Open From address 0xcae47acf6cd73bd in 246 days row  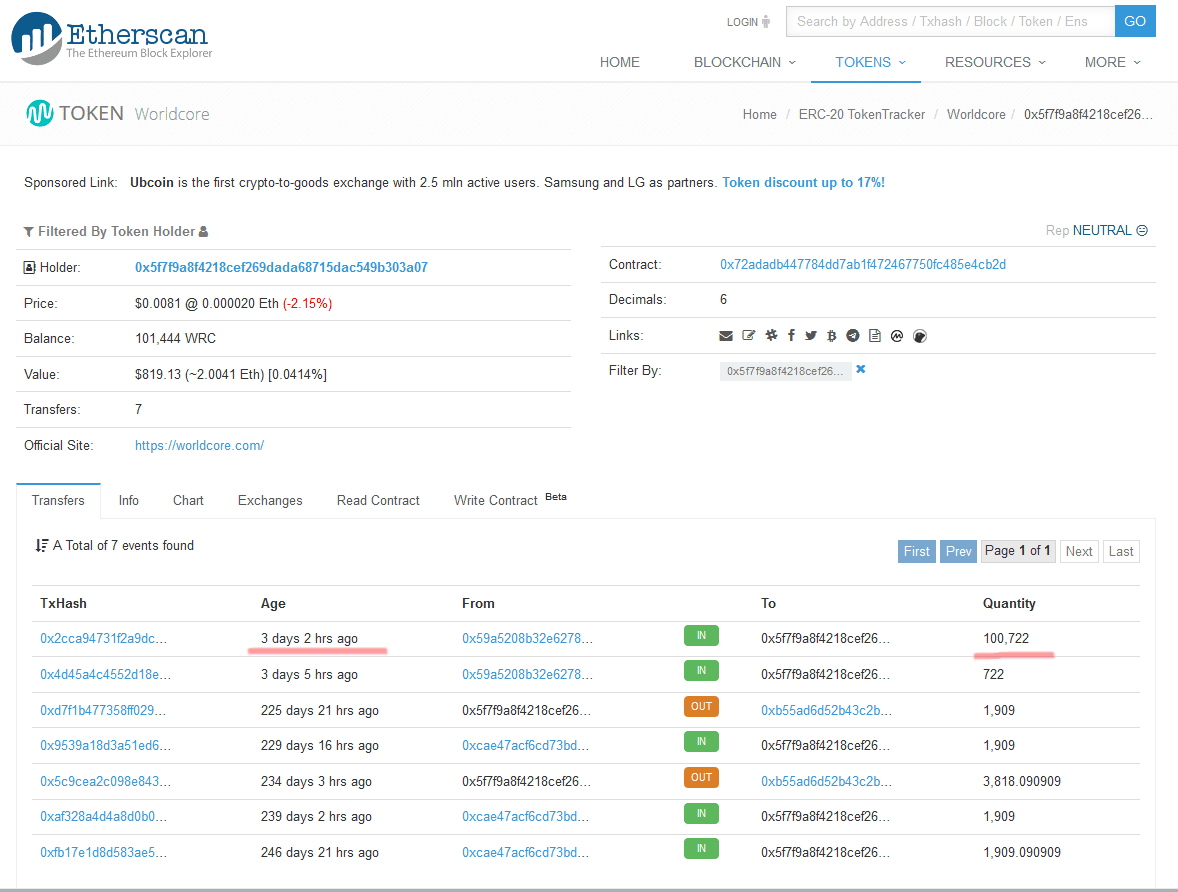pos(525,852)
